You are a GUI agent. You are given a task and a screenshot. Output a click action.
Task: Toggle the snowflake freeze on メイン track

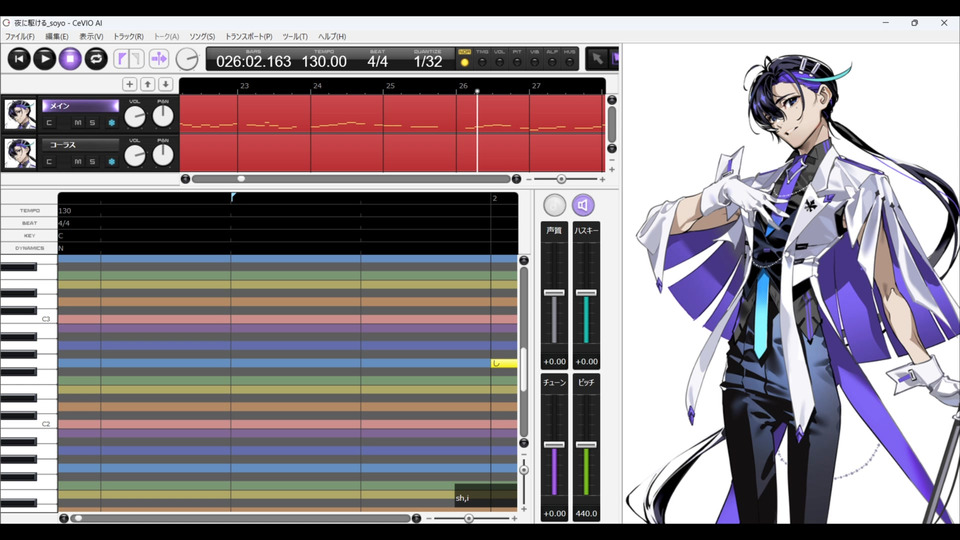point(111,123)
